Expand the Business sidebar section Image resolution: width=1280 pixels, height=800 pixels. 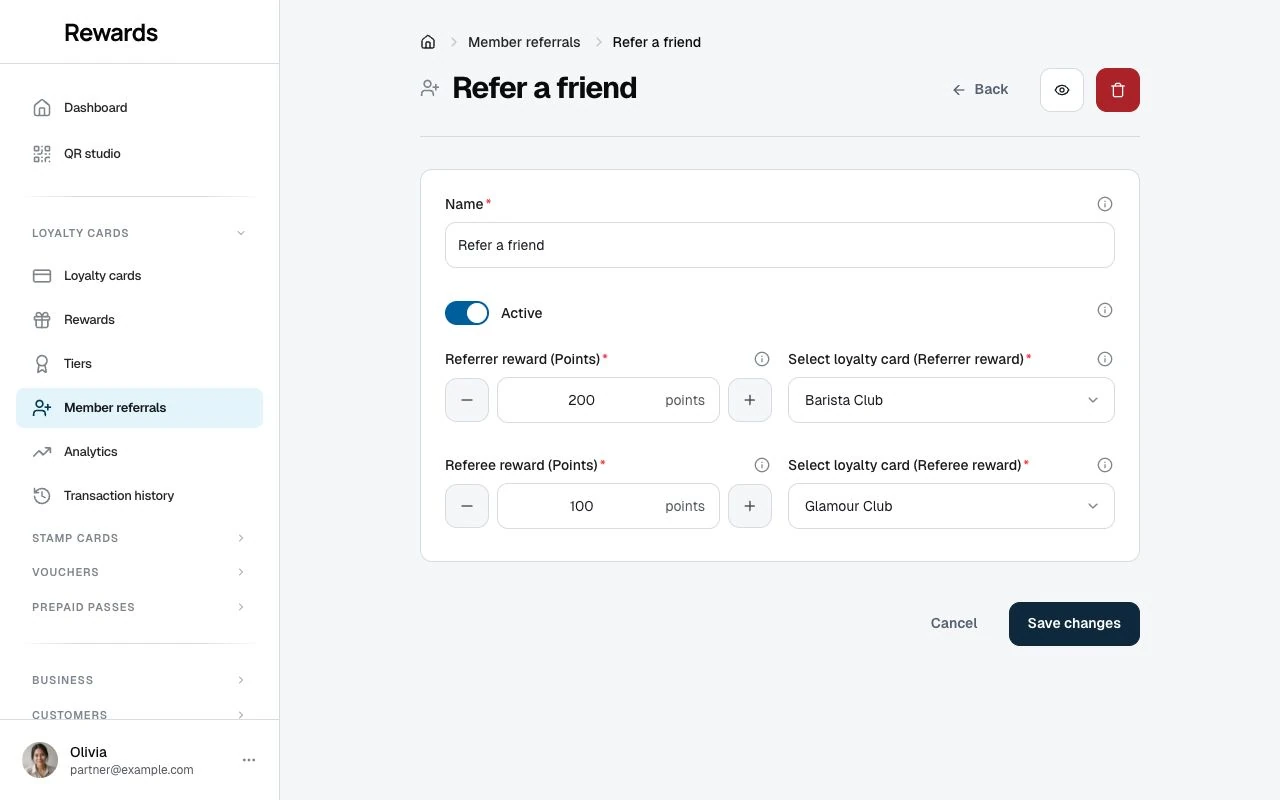tap(139, 680)
